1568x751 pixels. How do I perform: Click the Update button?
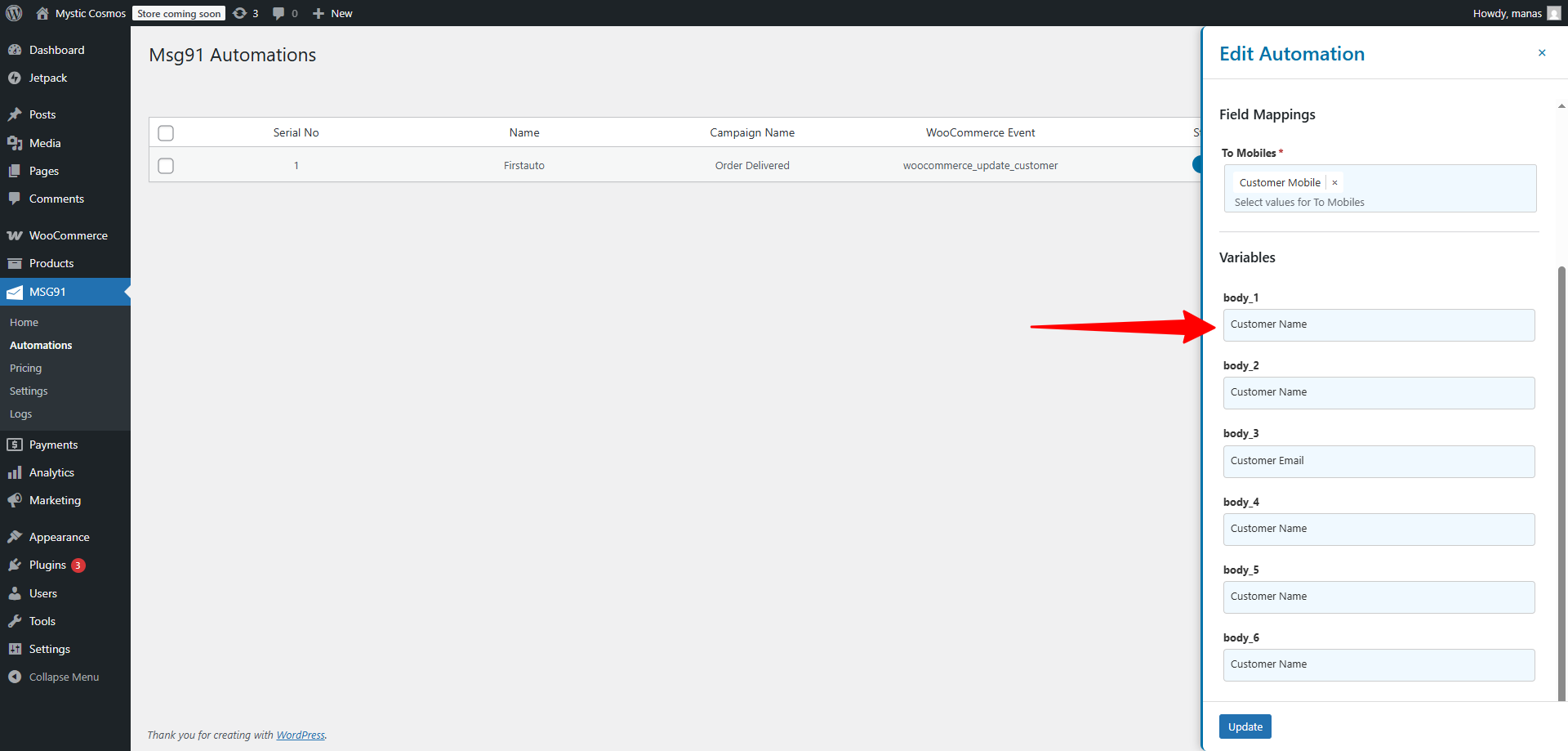pos(1245,726)
